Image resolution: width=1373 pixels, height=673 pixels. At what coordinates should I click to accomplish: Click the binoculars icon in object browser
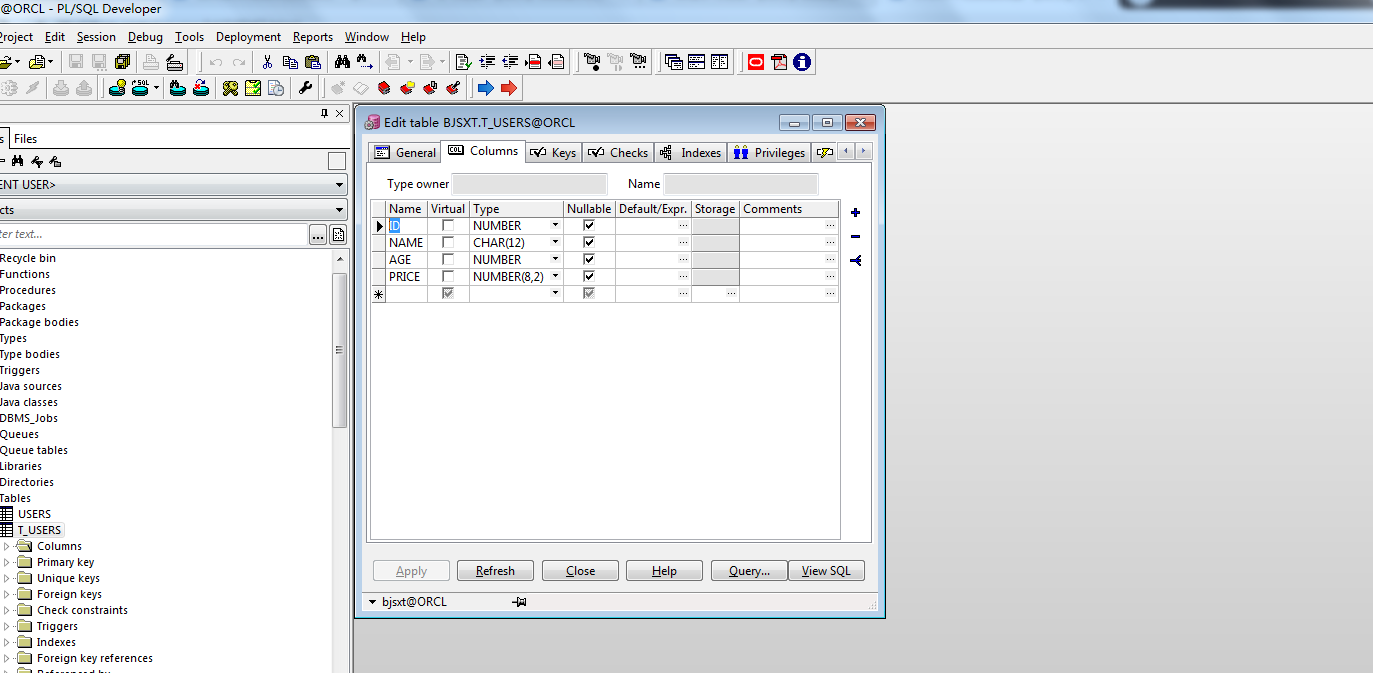point(17,161)
